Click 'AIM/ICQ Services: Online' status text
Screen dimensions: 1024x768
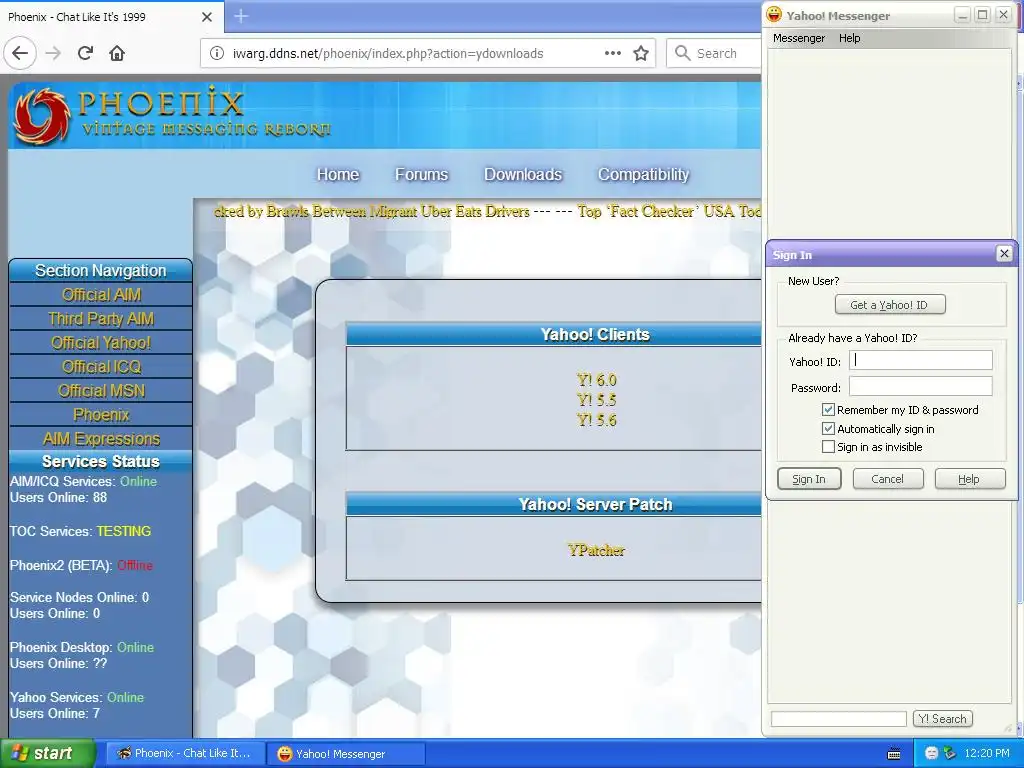click(83, 481)
